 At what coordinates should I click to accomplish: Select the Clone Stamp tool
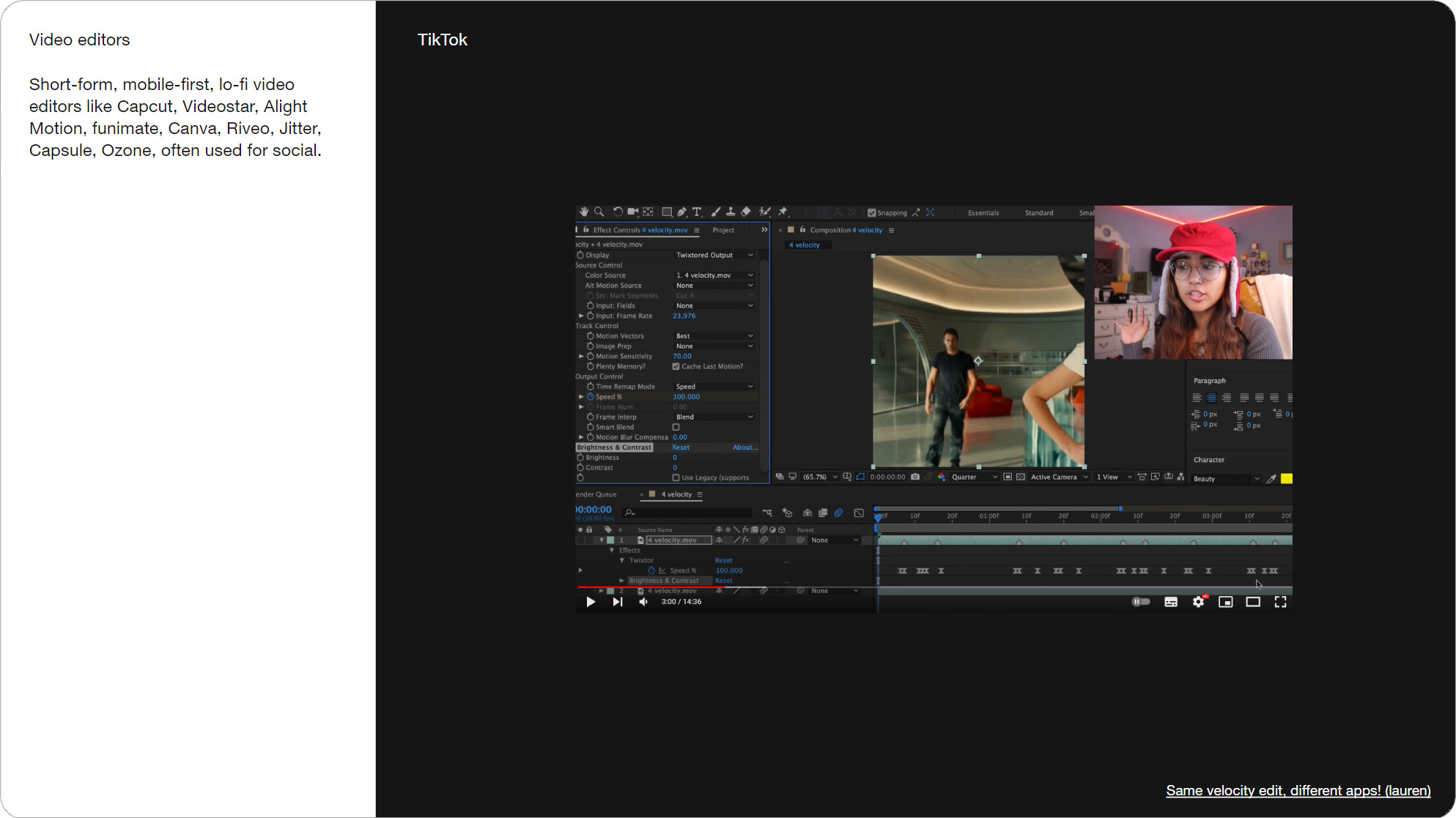[x=731, y=212]
